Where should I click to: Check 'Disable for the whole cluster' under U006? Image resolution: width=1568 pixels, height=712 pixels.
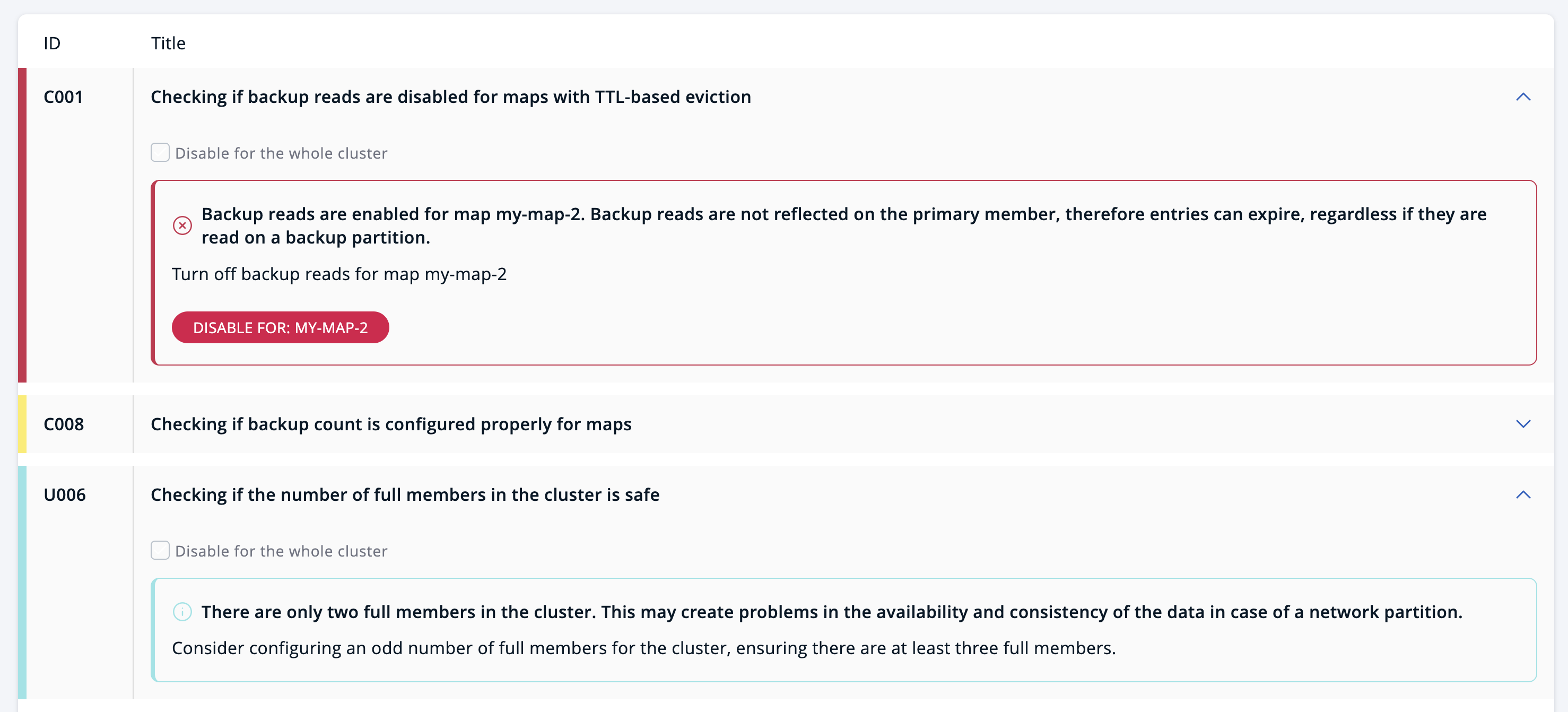point(160,550)
